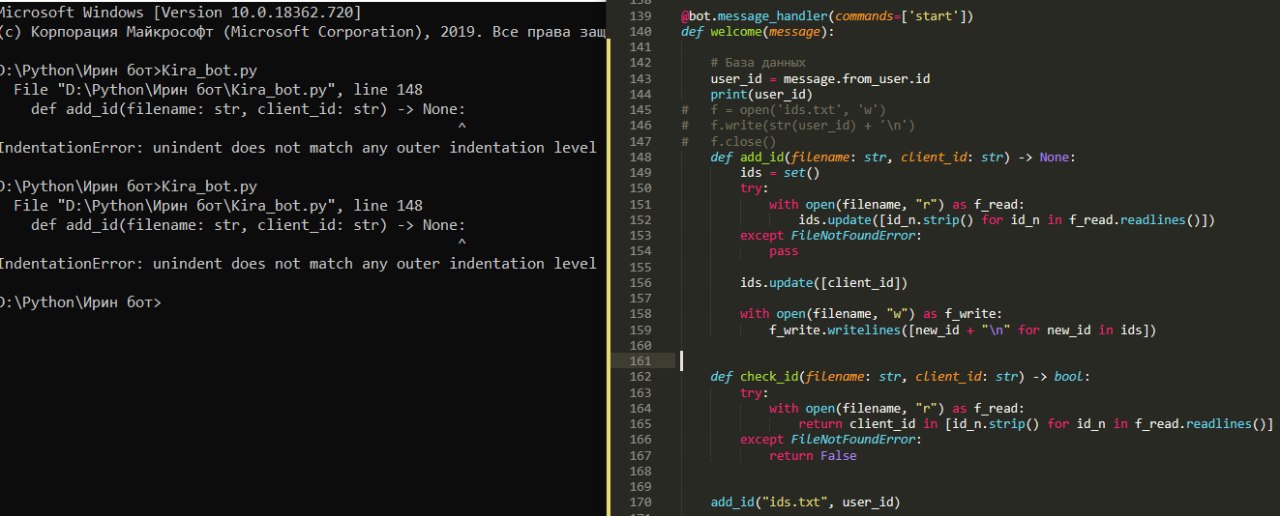Click line number 141 in the gutter
This screenshot has width=1280, height=516.
641,47
